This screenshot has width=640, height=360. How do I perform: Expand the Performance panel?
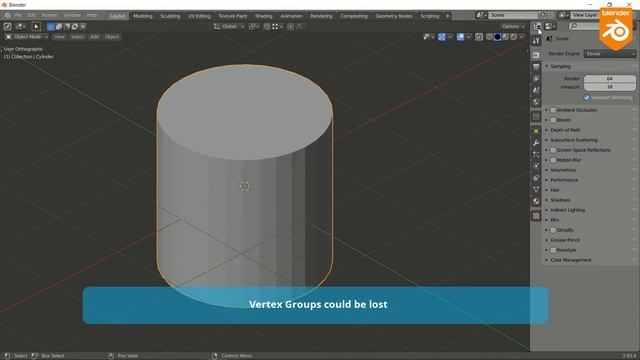(x=547, y=180)
